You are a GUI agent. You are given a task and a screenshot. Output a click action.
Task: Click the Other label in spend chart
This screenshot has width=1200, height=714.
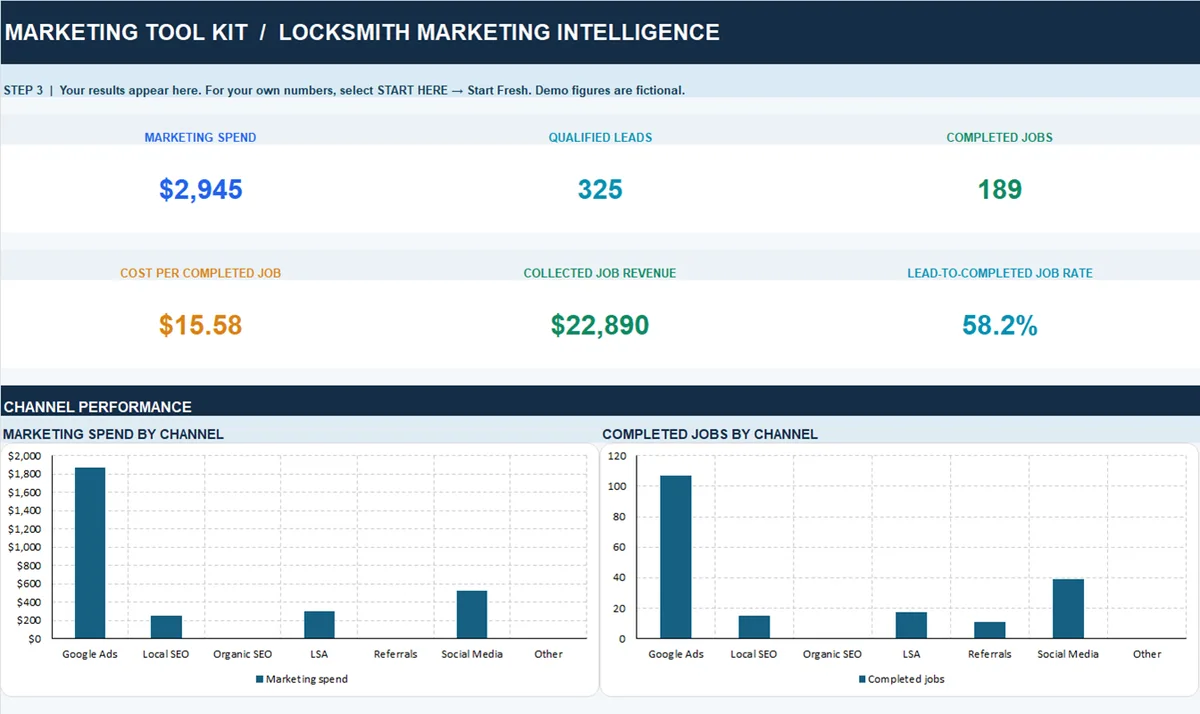pyautogui.click(x=548, y=654)
